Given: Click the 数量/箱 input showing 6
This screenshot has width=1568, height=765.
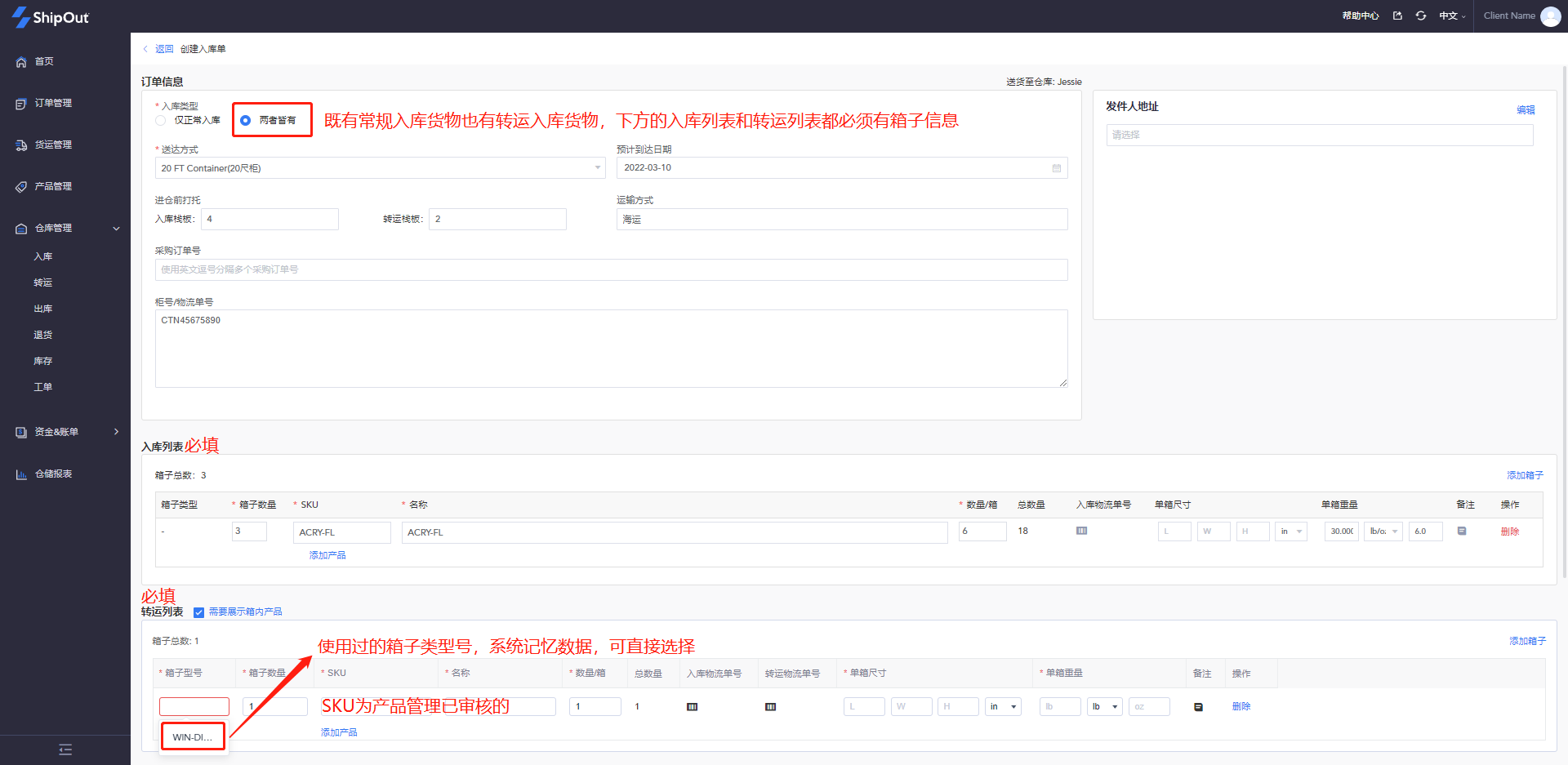Looking at the screenshot, I should (982, 531).
